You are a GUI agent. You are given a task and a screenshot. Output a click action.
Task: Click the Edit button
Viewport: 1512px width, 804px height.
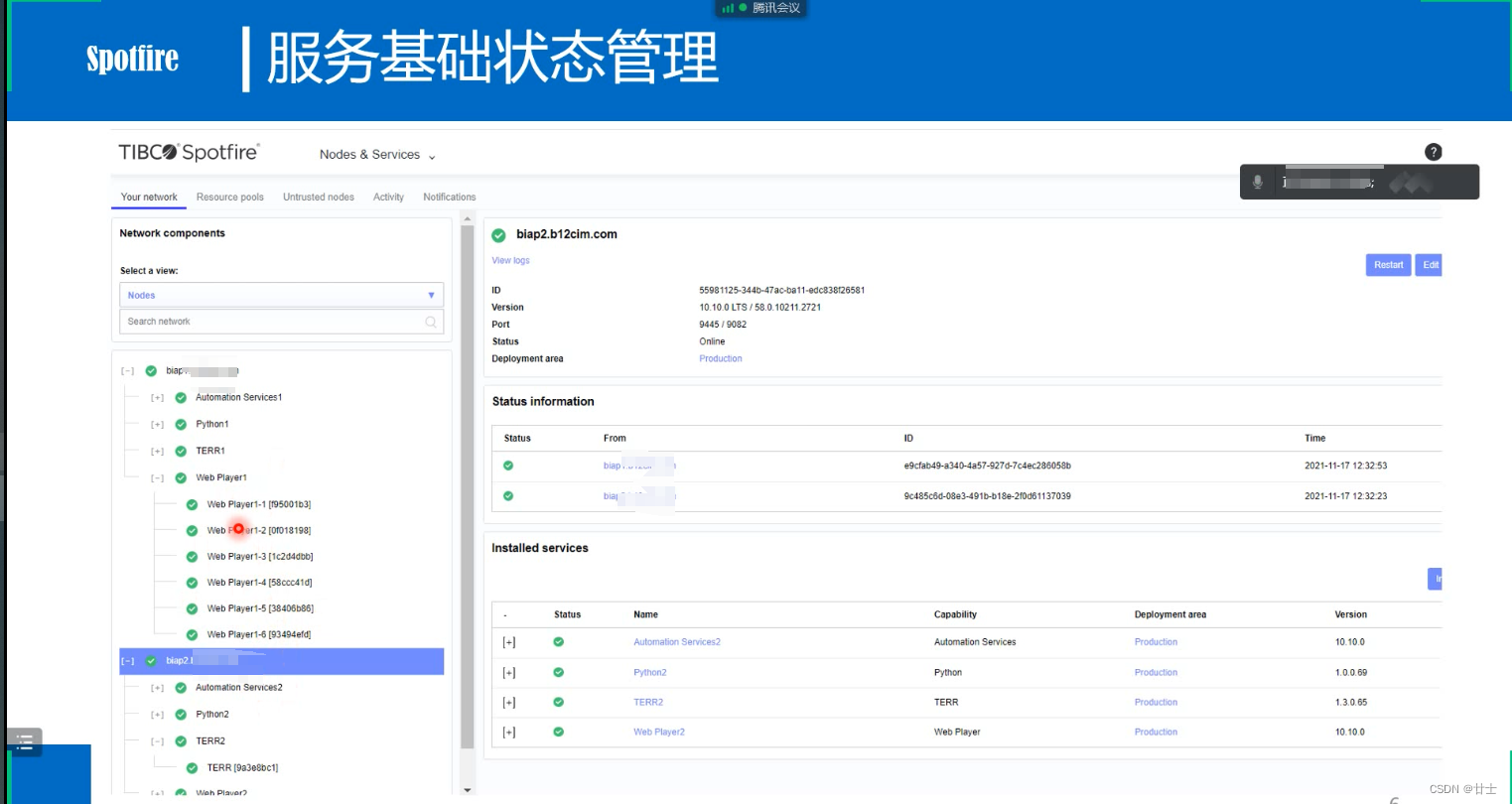(x=1429, y=265)
